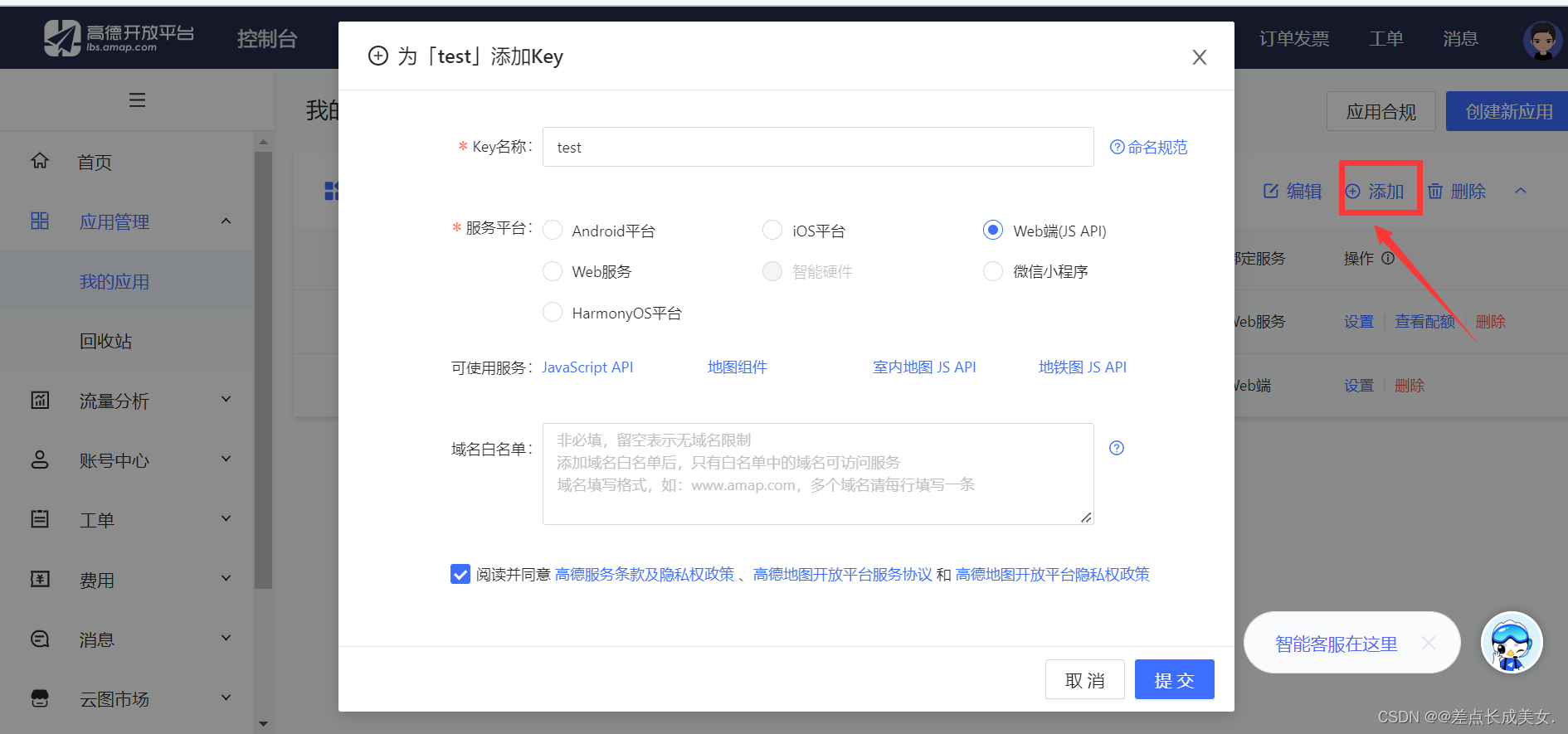Click the 应用合规 button
This screenshot has width=1568, height=734.
[1381, 111]
